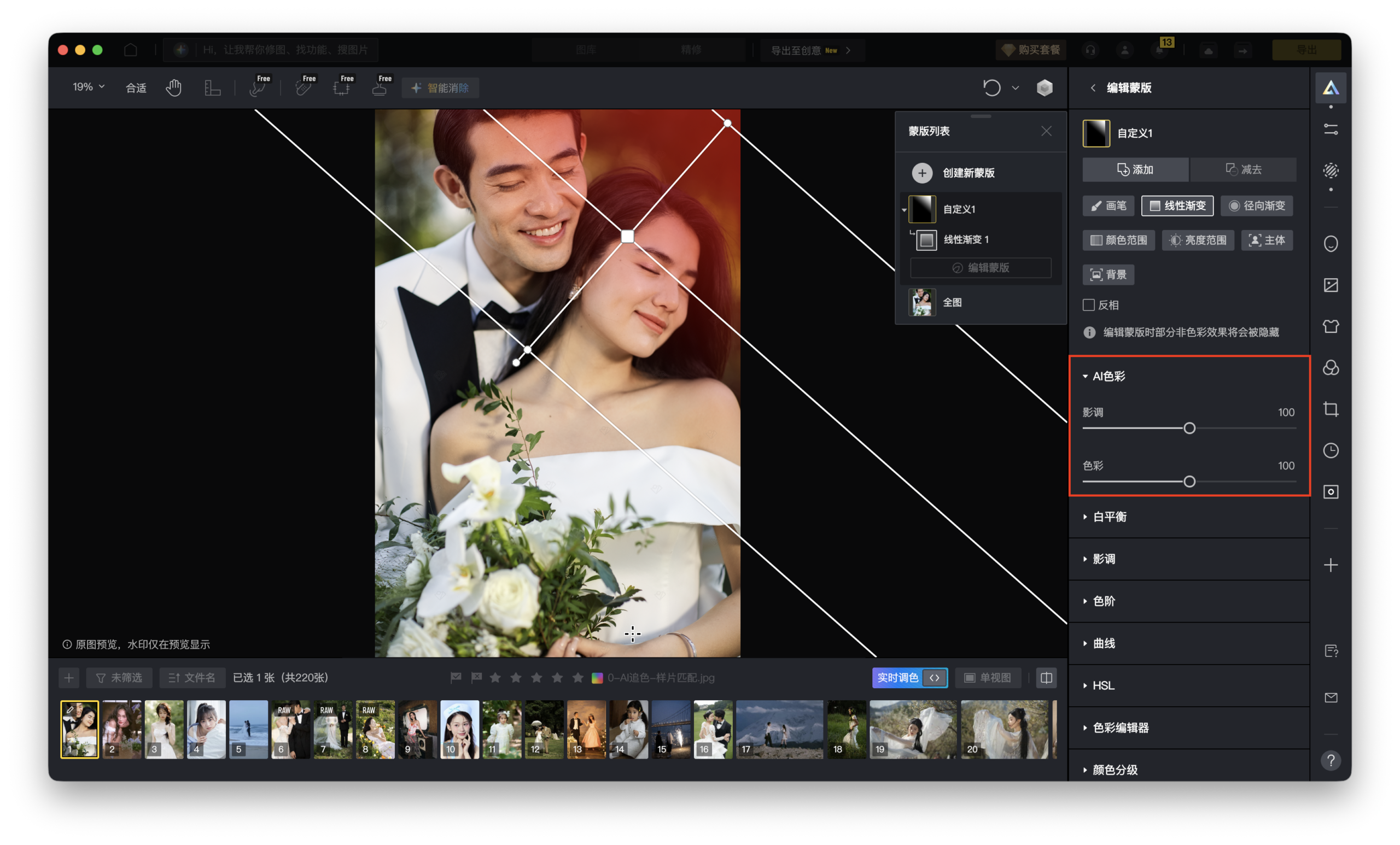
Task: Click the AI smart erase tool
Action: (x=440, y=88)
